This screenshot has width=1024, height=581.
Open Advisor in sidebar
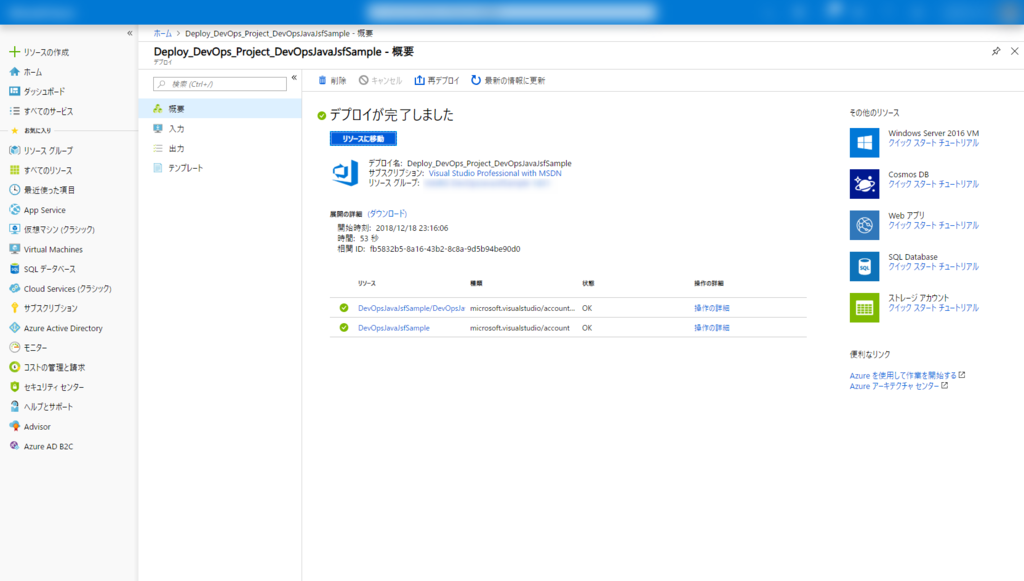[x=30, y=426]
